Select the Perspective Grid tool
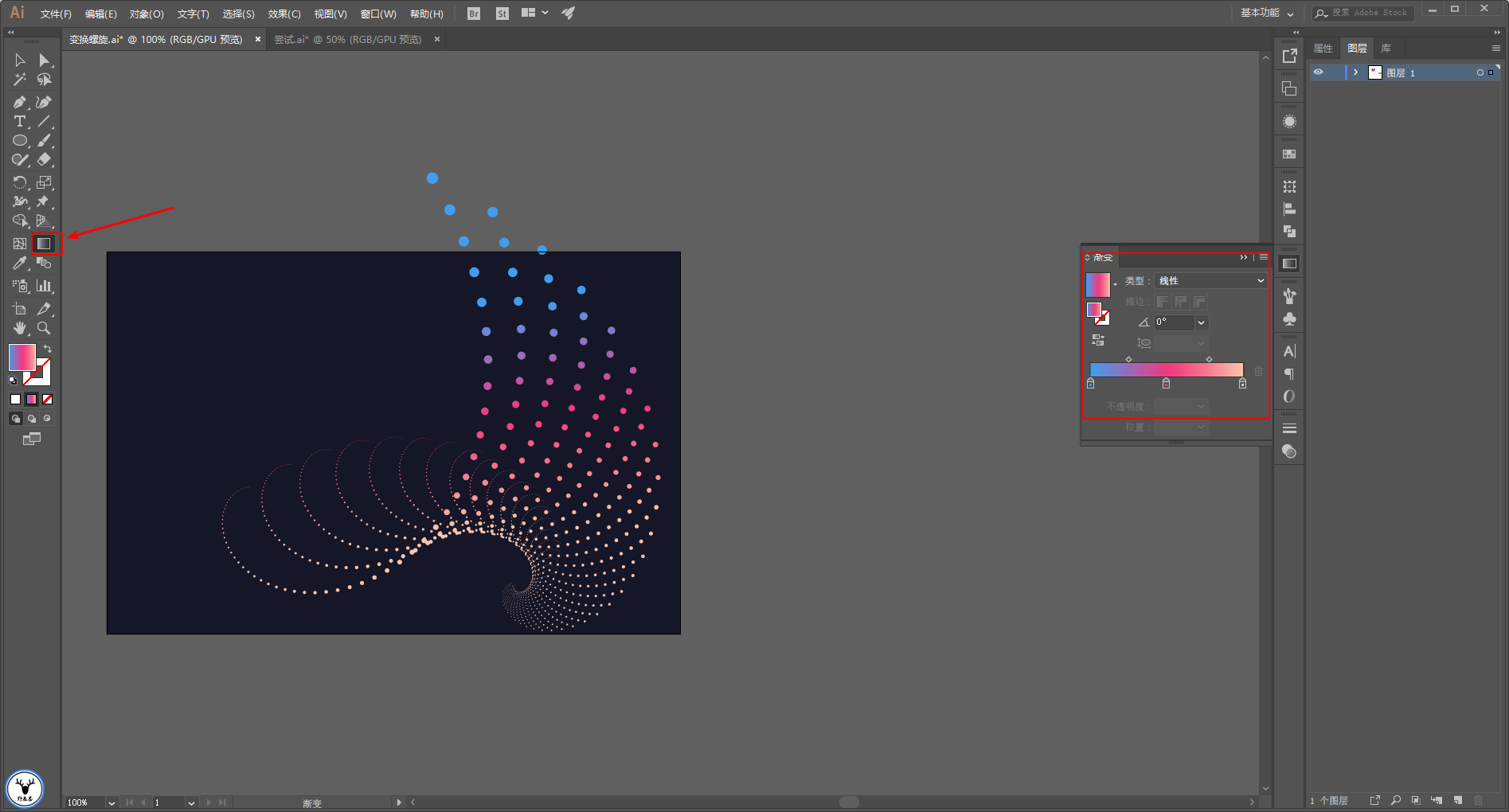This screenshot has width=1509, height=812. (44, 221)
